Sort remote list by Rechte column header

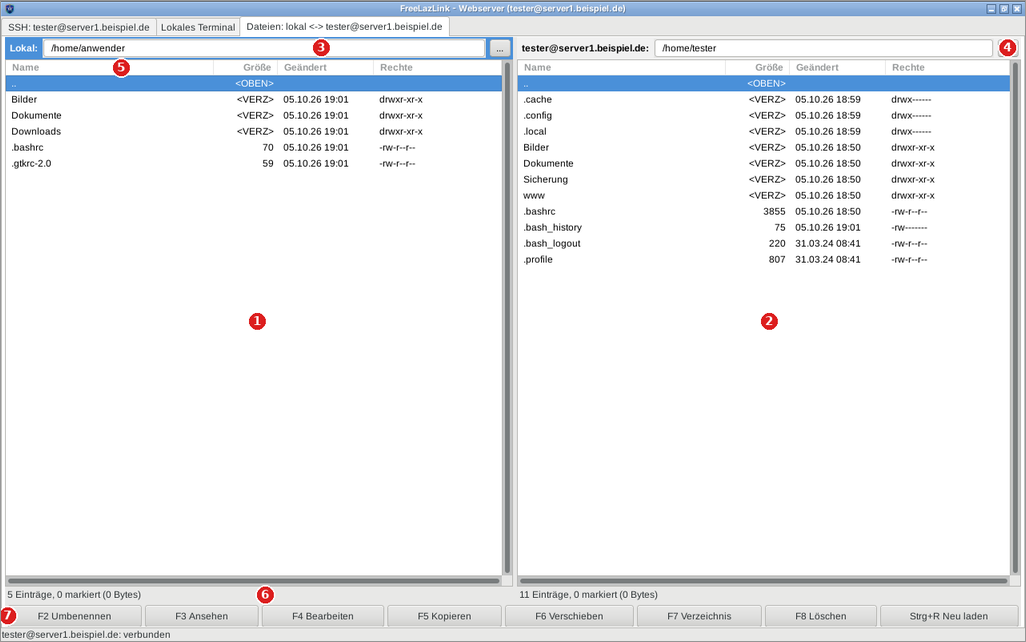click(x=947, y=67)
